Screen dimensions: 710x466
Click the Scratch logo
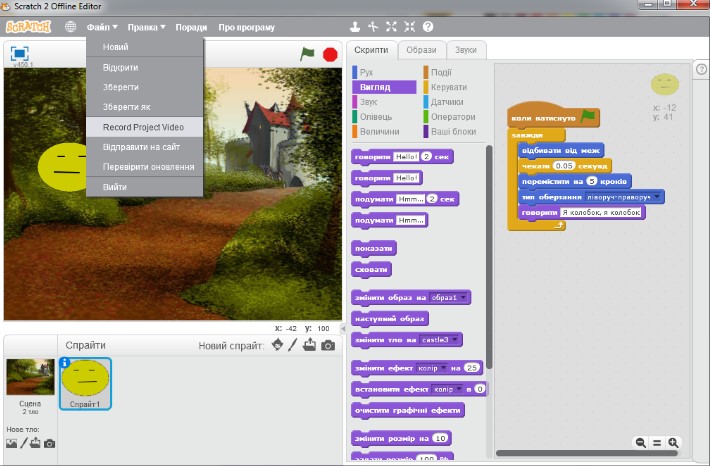pyautogui.click(x=28, y=27)
